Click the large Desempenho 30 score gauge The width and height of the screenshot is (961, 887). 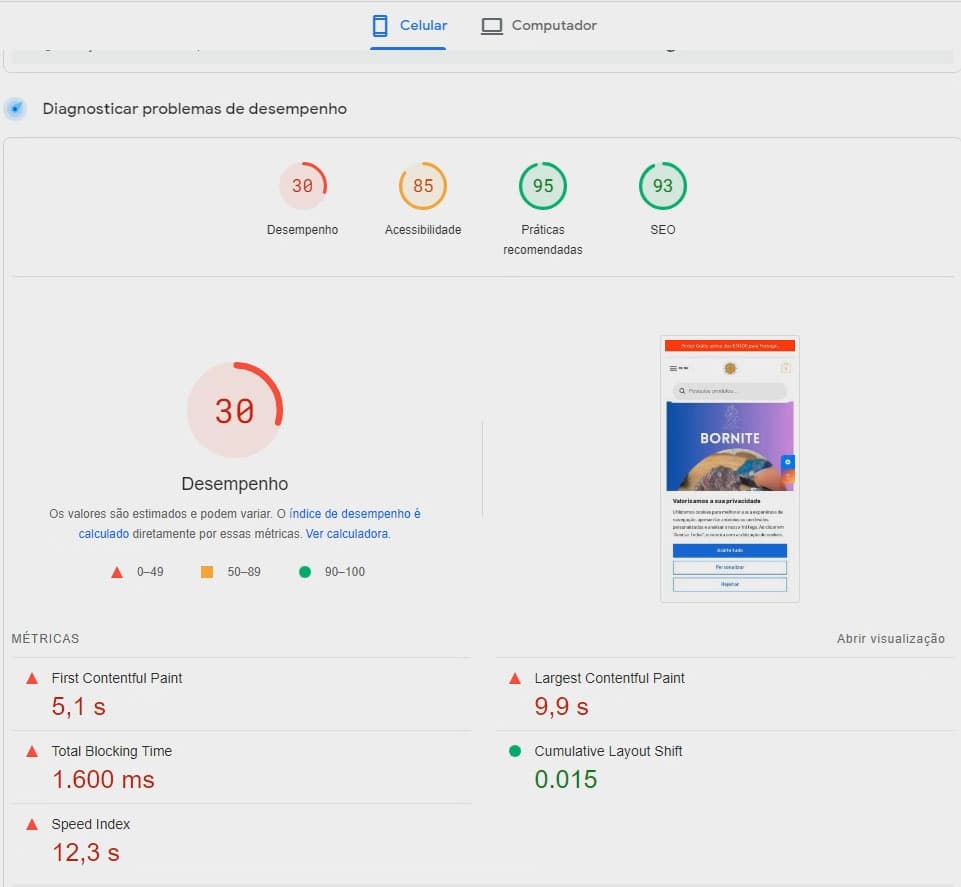tap(234, 409)
